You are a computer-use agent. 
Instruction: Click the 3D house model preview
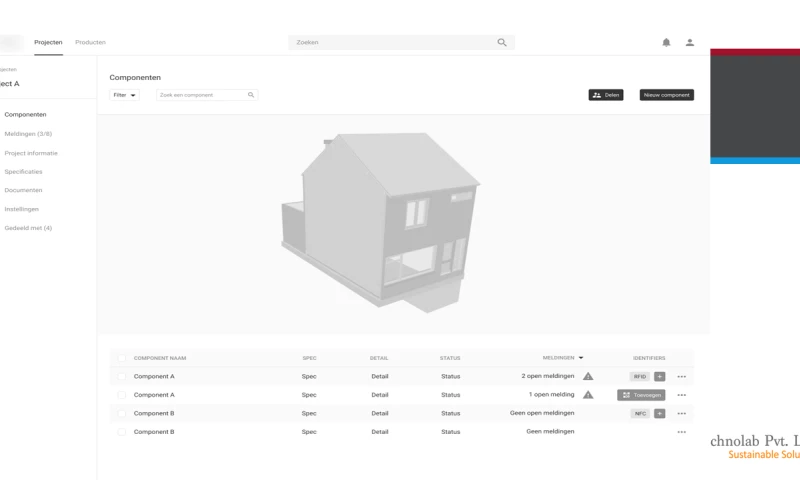[x=380, y=222]
